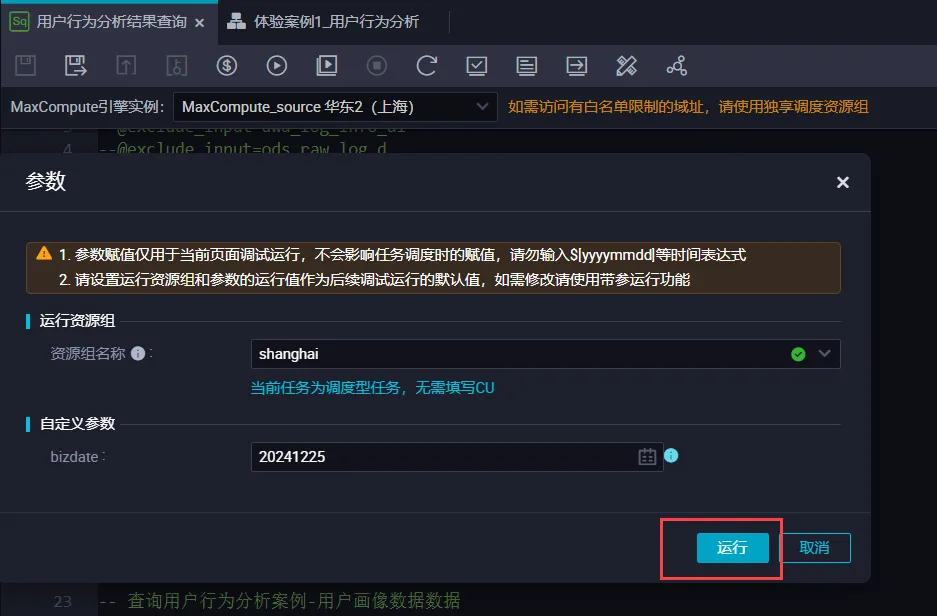Close the 参数 dialog
This screenshot has width=937, height=616.
[x=843, y=182]
